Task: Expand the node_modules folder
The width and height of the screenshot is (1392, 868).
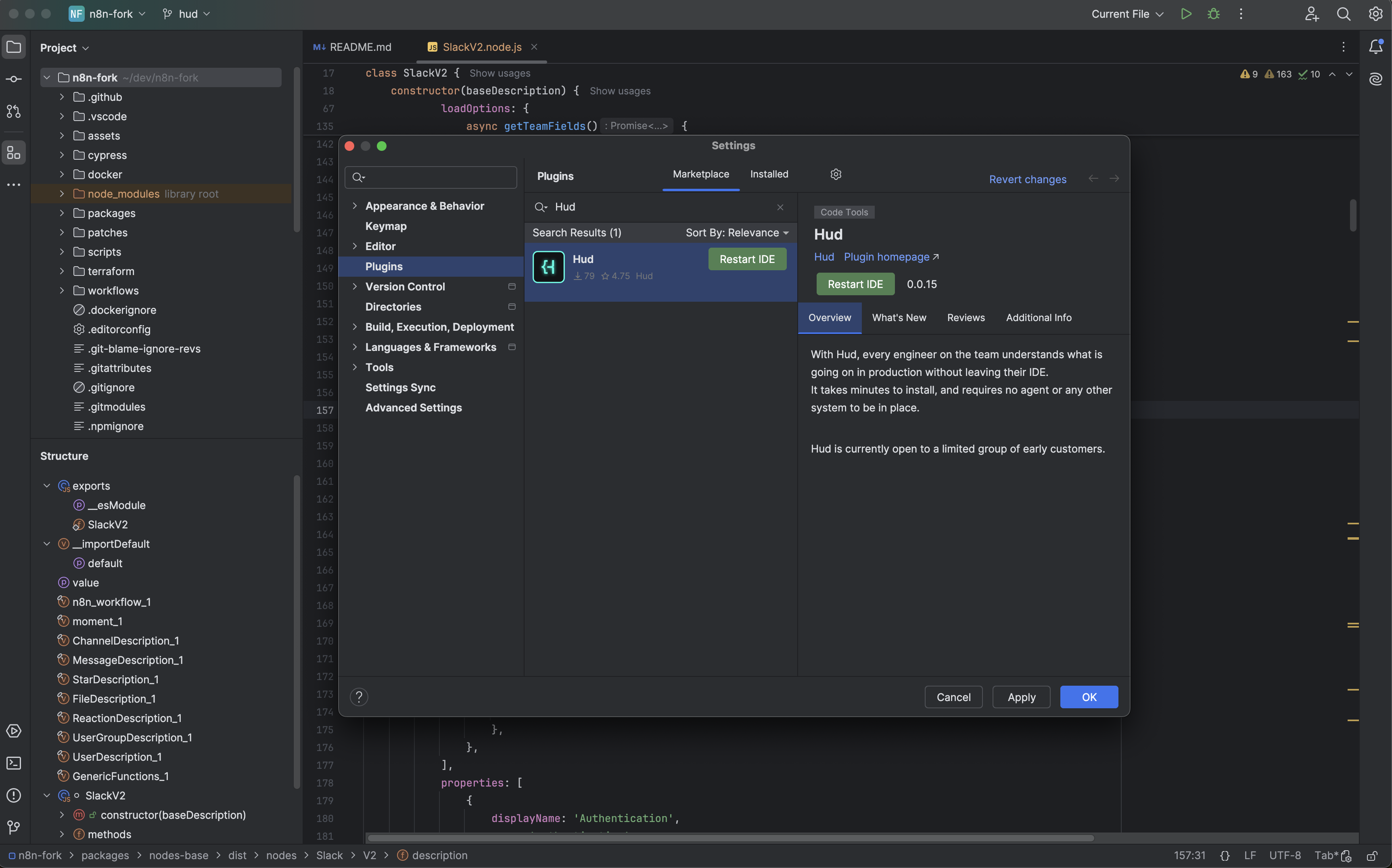Action: [62, 194]
